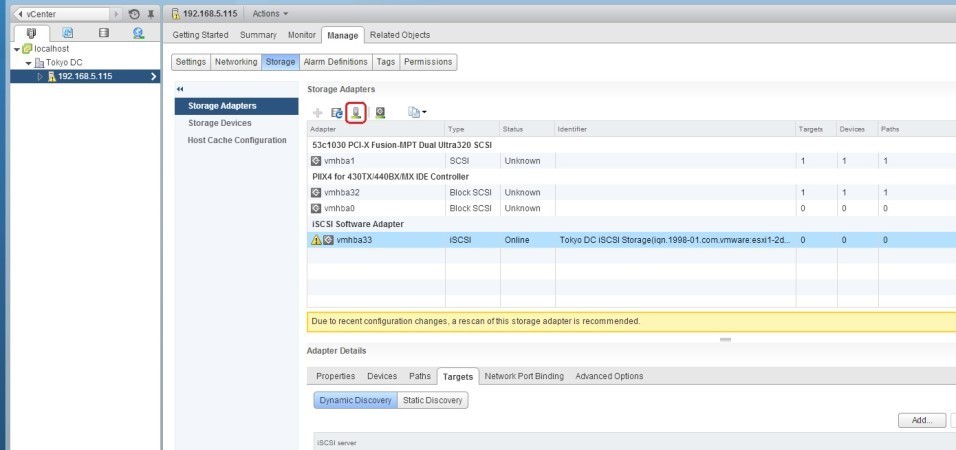Select the vmhba0 adapter row
956x450 pixels.
[632, 208]
